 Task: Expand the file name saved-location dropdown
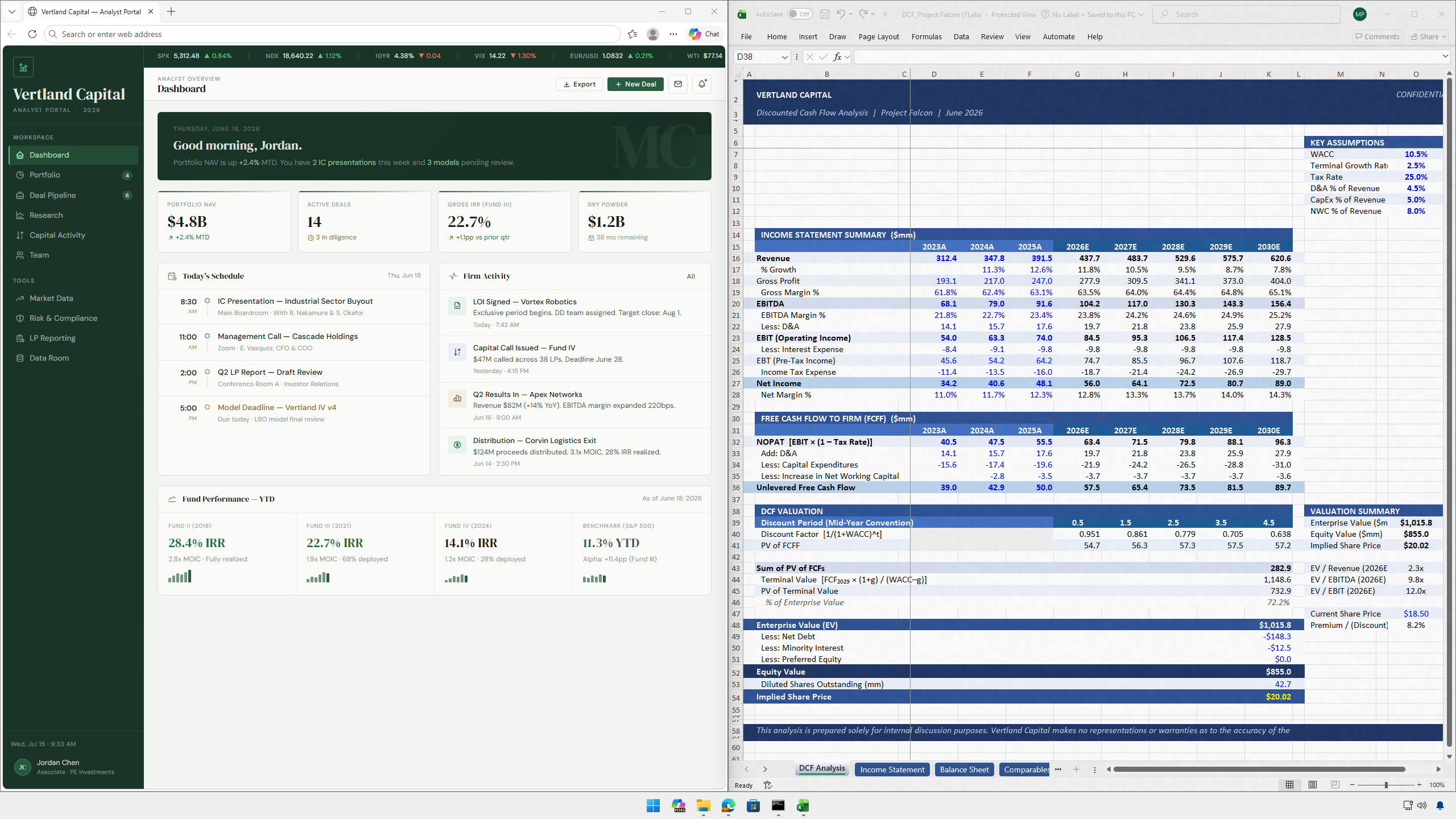point(1141,14)
